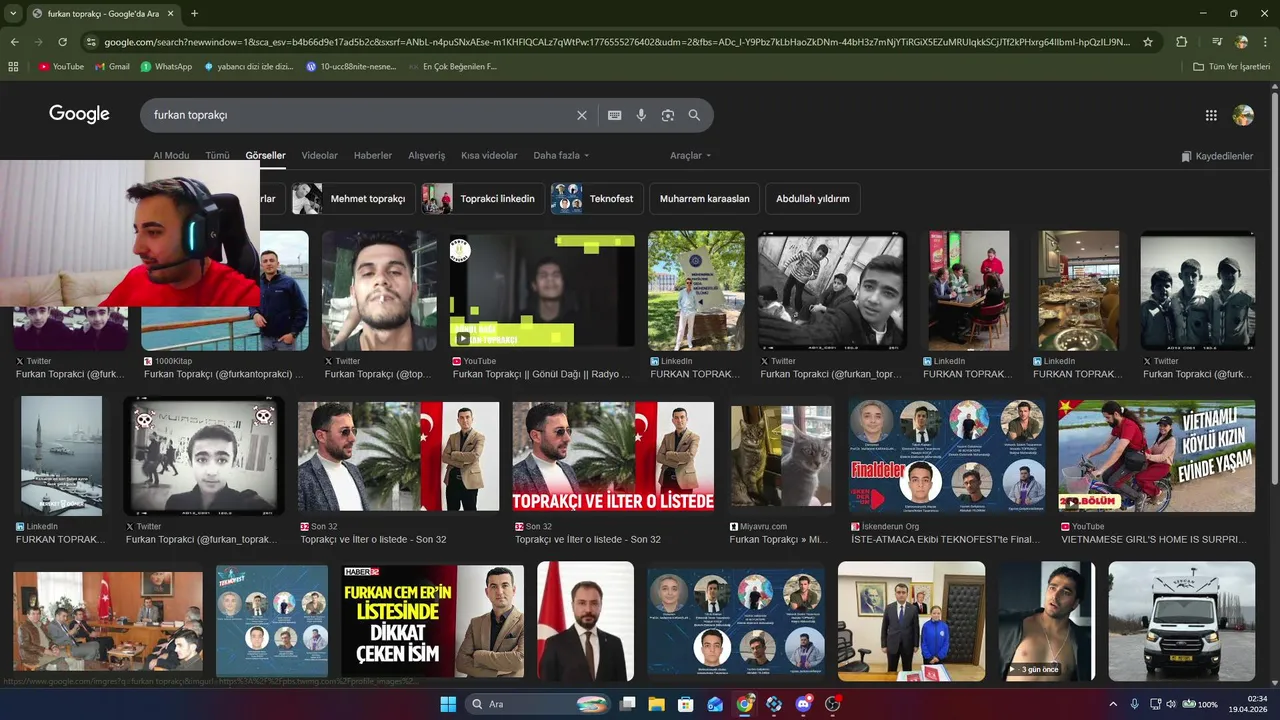Open the 3 gün önce video thumbnail

pos(1047,621)
